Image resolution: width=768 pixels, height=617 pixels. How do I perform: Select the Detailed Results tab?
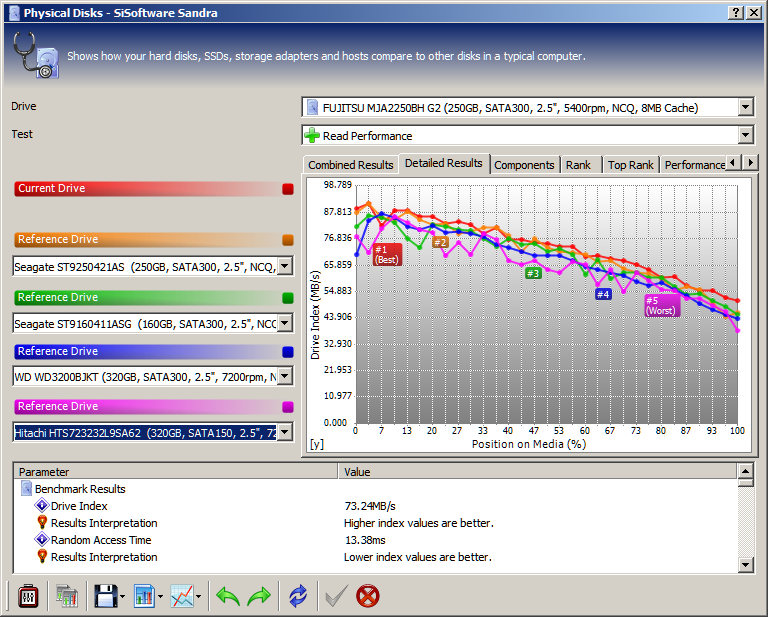click(444, 163)
